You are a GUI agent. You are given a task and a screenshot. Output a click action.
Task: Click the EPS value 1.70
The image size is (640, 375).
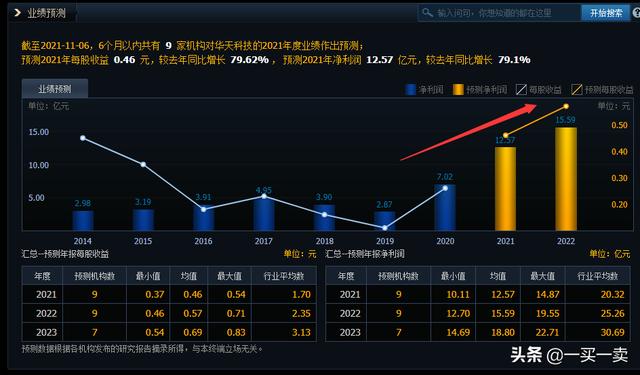click(x=301, y=295)
